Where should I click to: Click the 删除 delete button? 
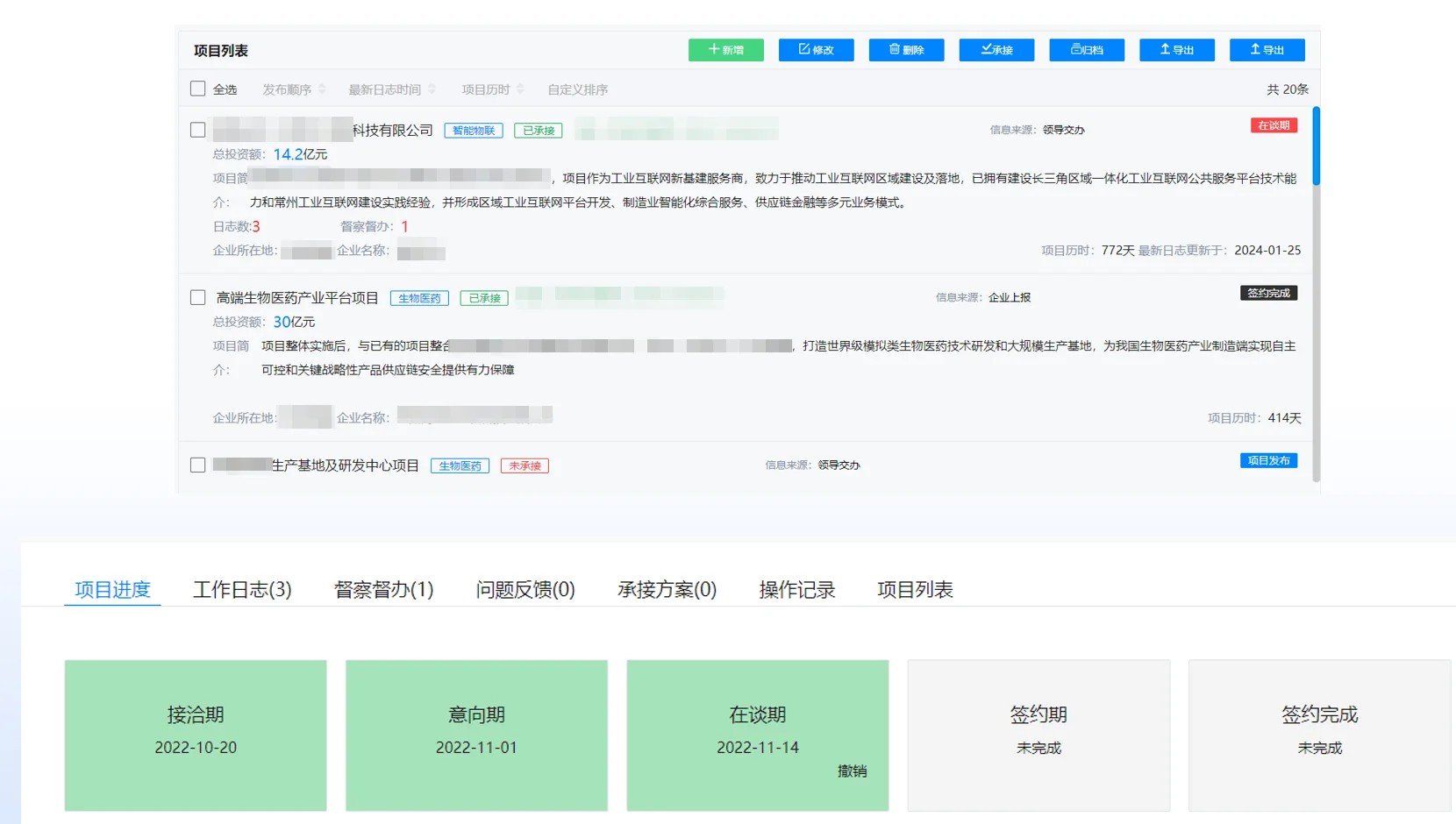[906, 50]
